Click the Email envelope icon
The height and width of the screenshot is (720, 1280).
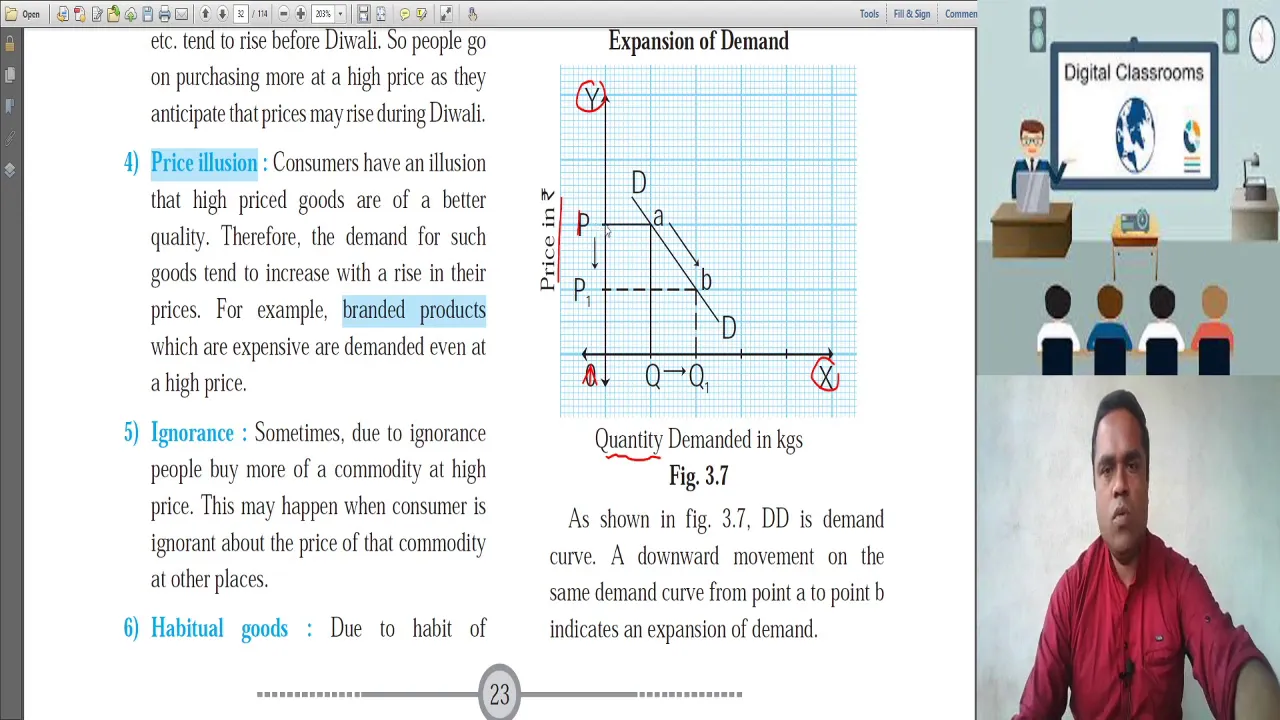[181, 14]
